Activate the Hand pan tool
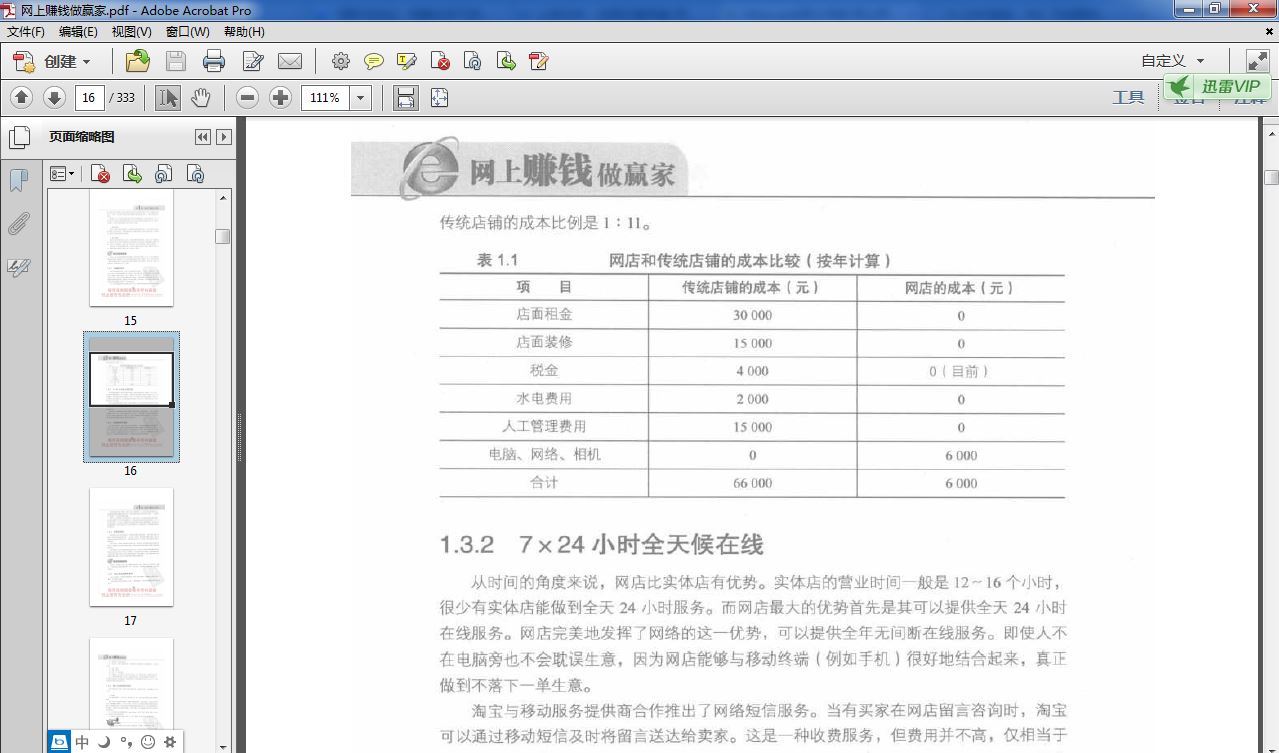 click(201, 97)
